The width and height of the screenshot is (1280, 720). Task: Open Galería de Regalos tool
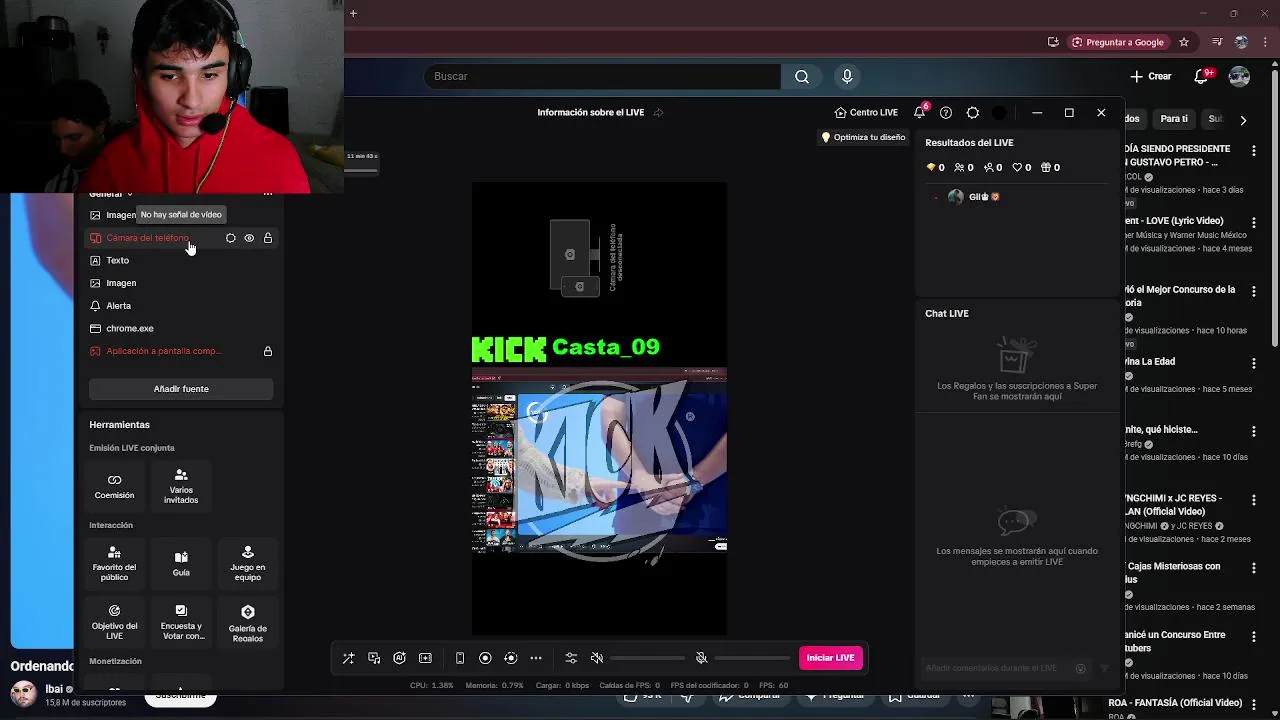[248, 622]
